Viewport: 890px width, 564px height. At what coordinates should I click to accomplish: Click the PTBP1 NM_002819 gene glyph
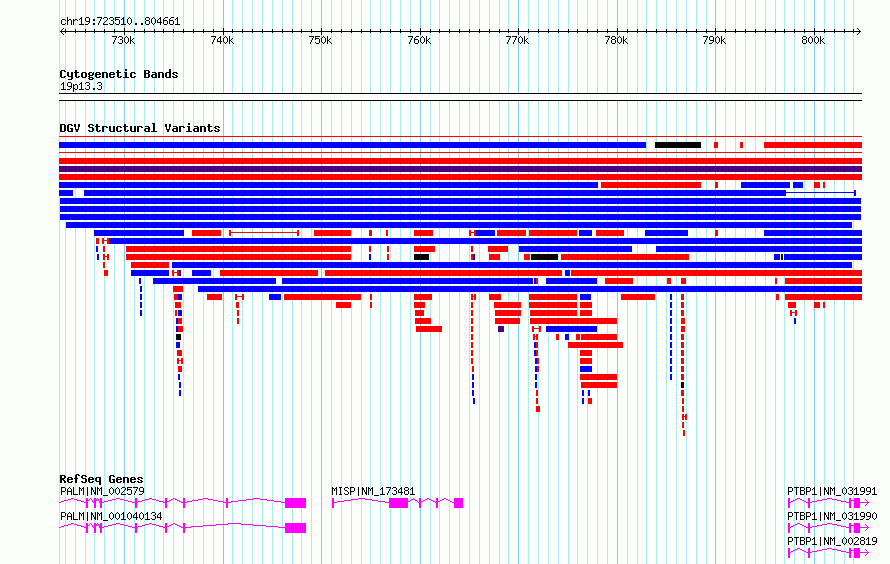click(x=828, y=553)
